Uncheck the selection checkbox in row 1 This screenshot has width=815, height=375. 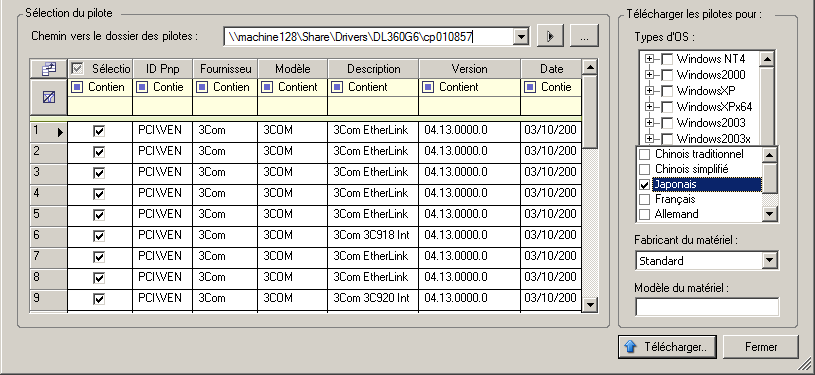click(x=99, y=131)
